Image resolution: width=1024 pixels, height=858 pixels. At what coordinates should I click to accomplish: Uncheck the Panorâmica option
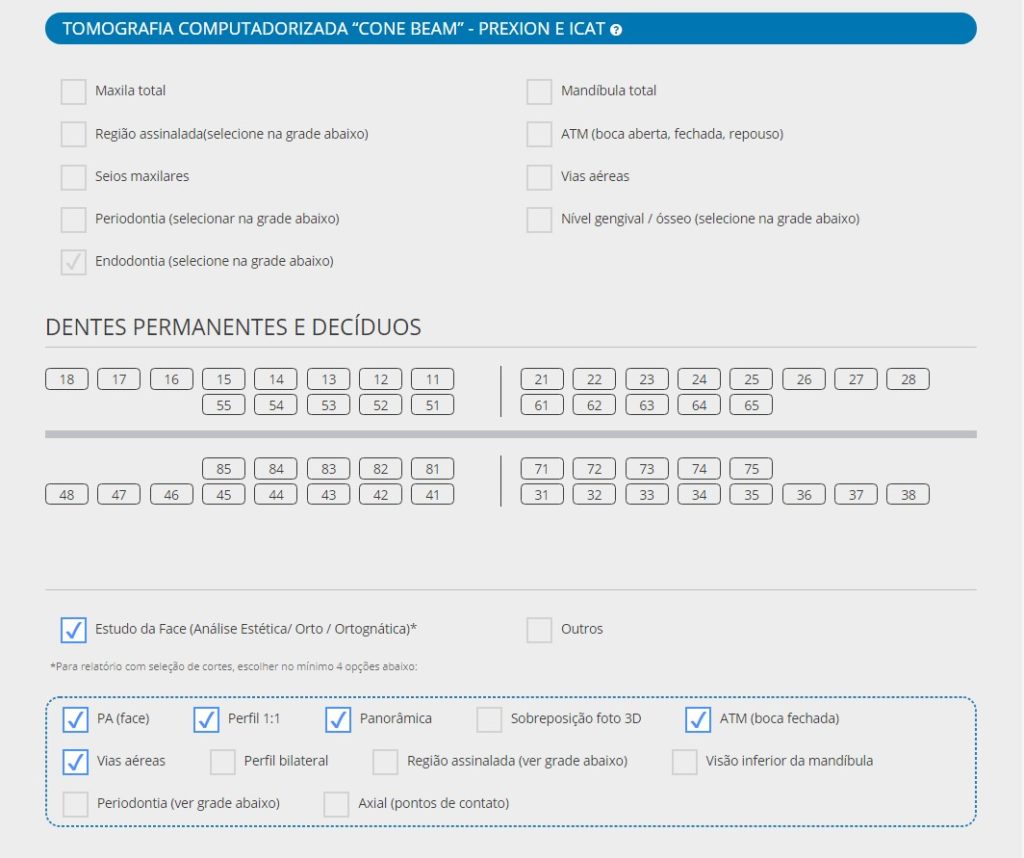click(338, 719)
